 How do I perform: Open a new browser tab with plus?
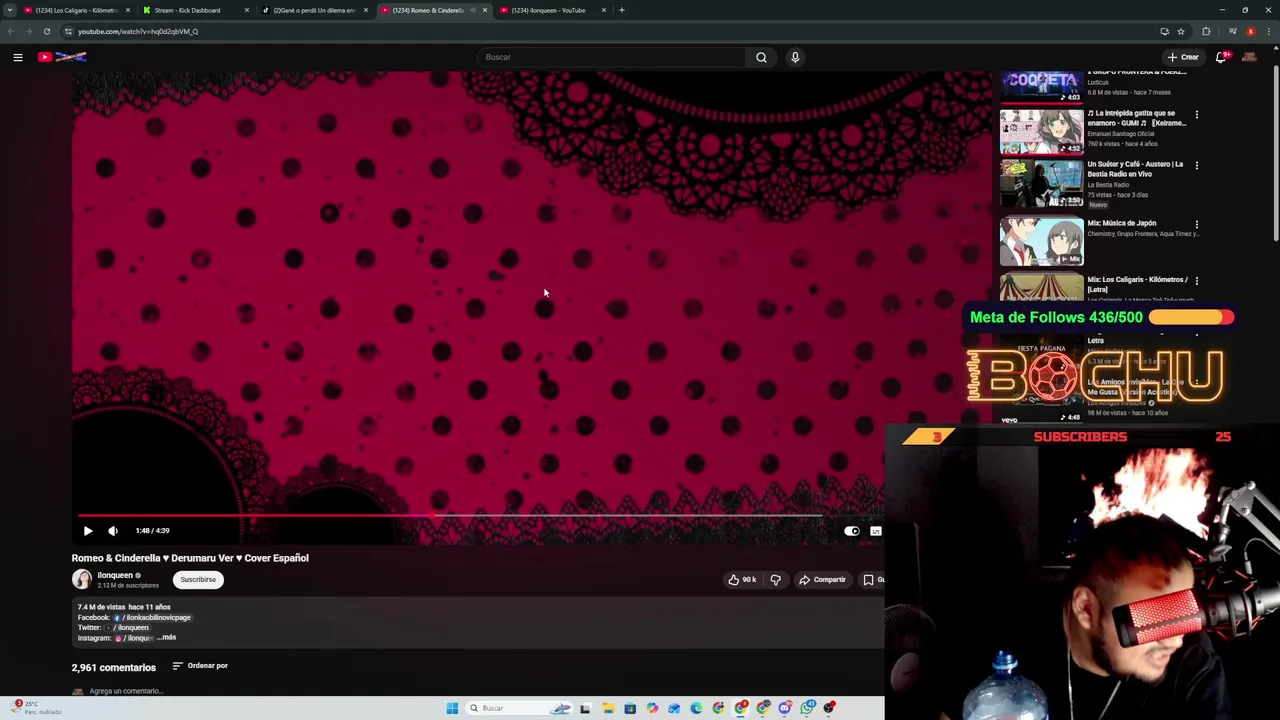coord(622,10)
